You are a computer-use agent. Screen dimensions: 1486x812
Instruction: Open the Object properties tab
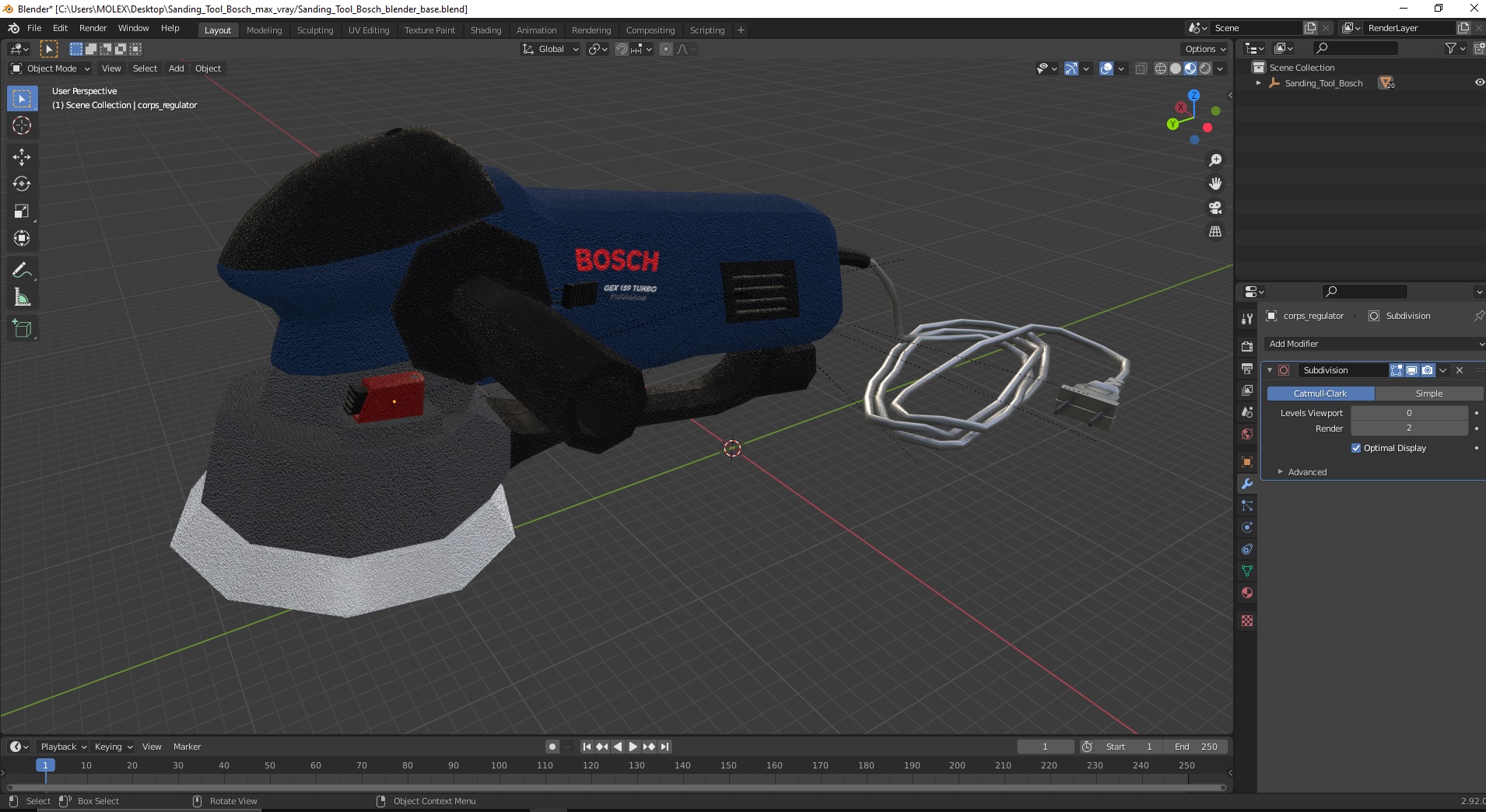click(x=1247, y=462)
